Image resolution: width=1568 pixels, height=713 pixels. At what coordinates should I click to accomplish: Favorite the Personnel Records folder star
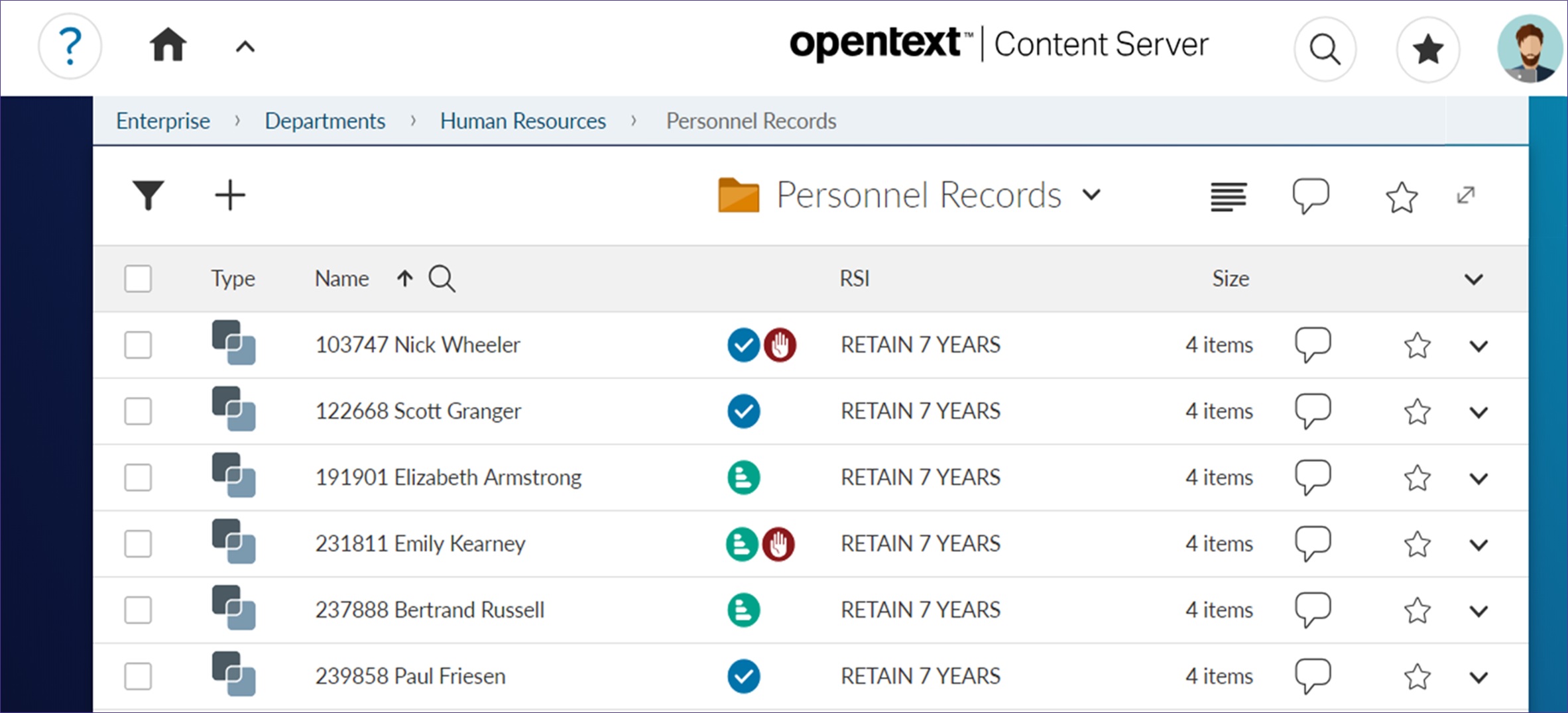click(x=1402, y=197)
